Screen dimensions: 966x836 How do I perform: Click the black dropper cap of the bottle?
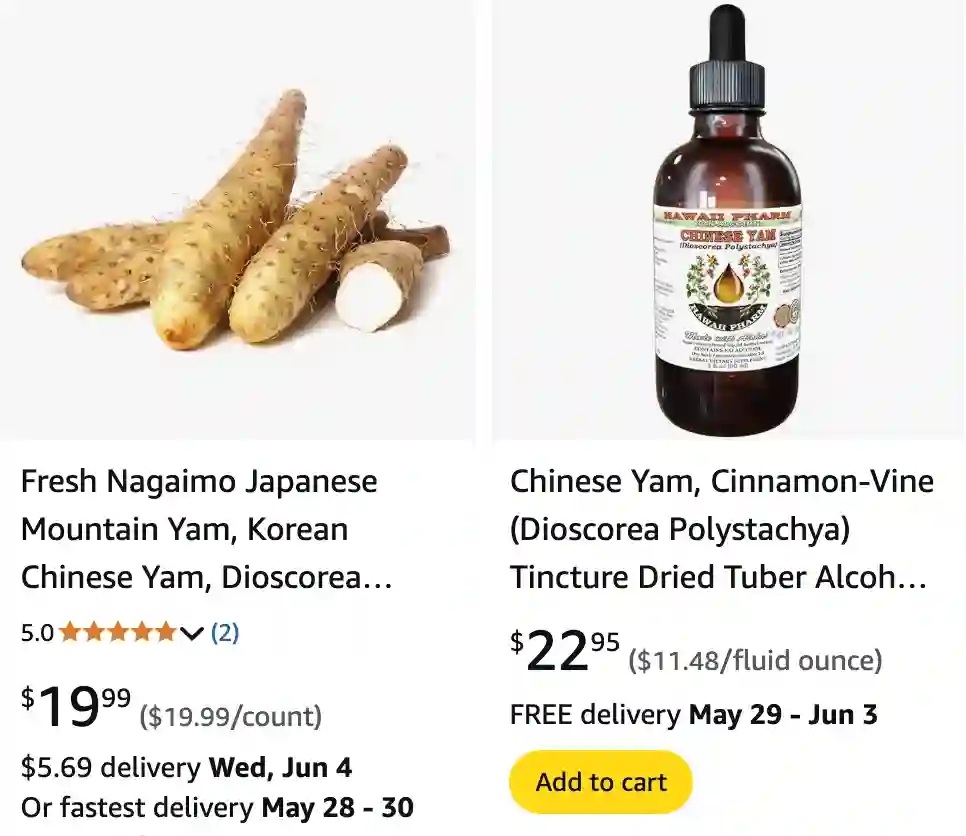(728, 59)
